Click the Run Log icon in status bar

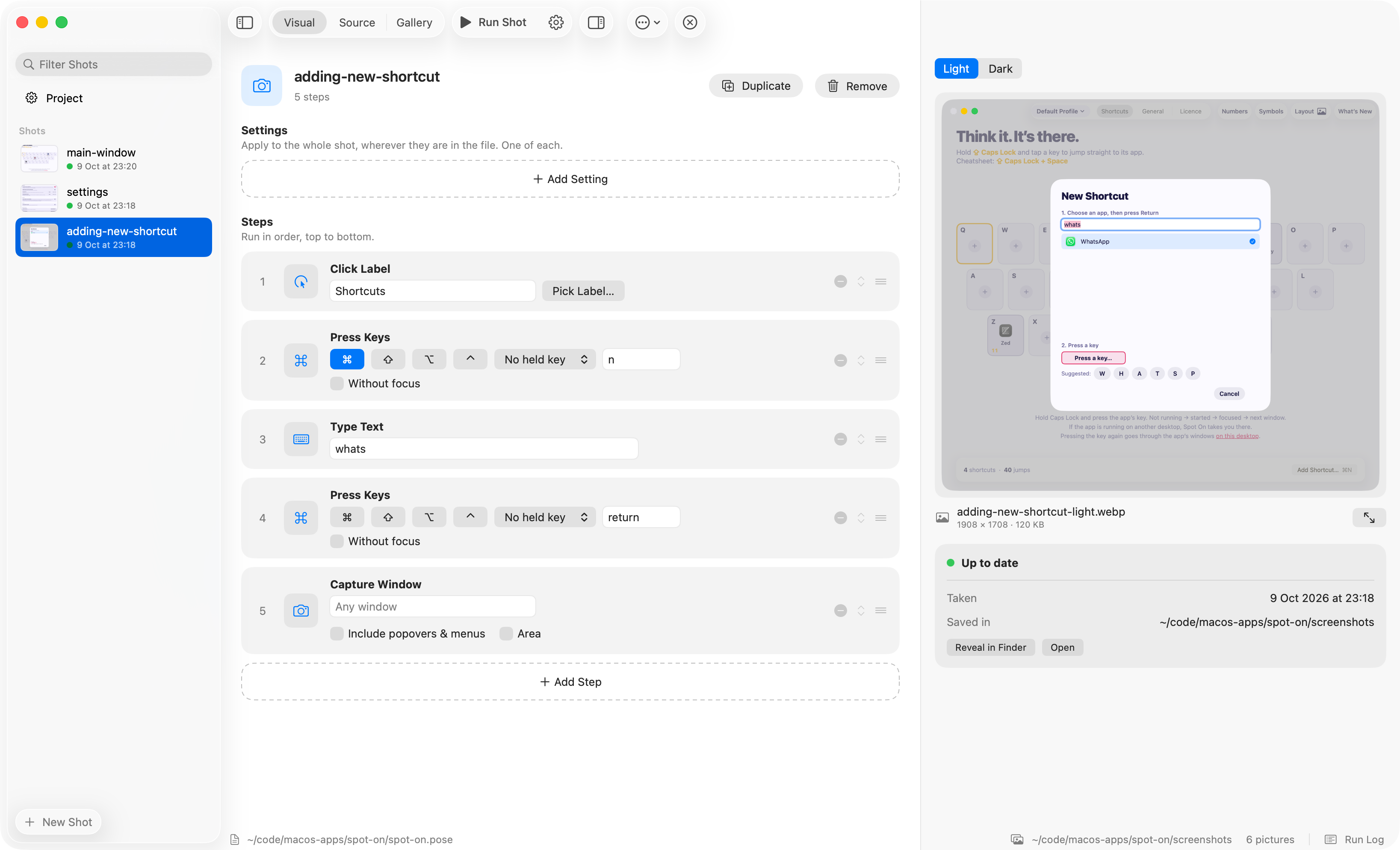coord(1330,839)
